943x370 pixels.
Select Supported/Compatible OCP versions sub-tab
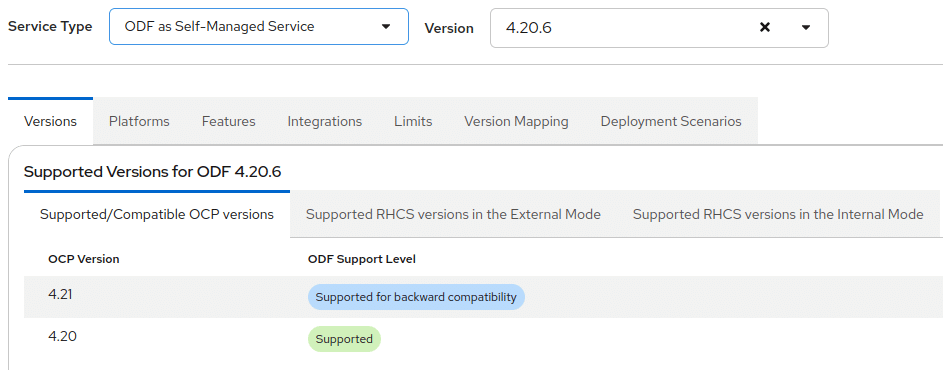click(157, 215)
